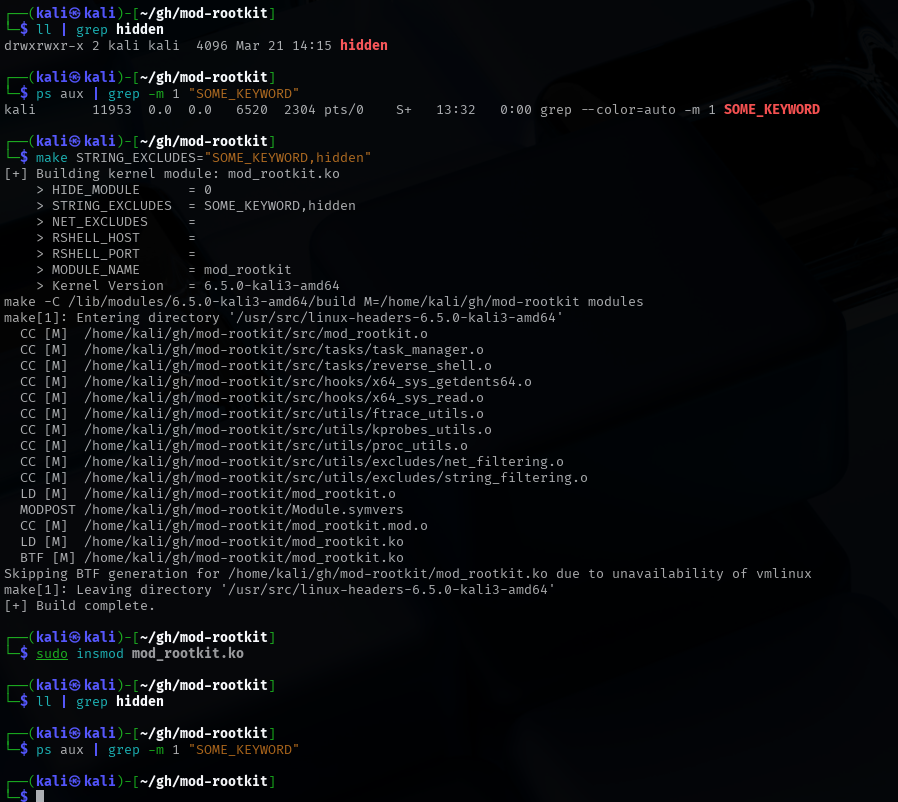Click the 'STRING_EXCLUDES = SOME_KEYWORD,hidden' value line
The image size is (898, 802).
[196, 206]
